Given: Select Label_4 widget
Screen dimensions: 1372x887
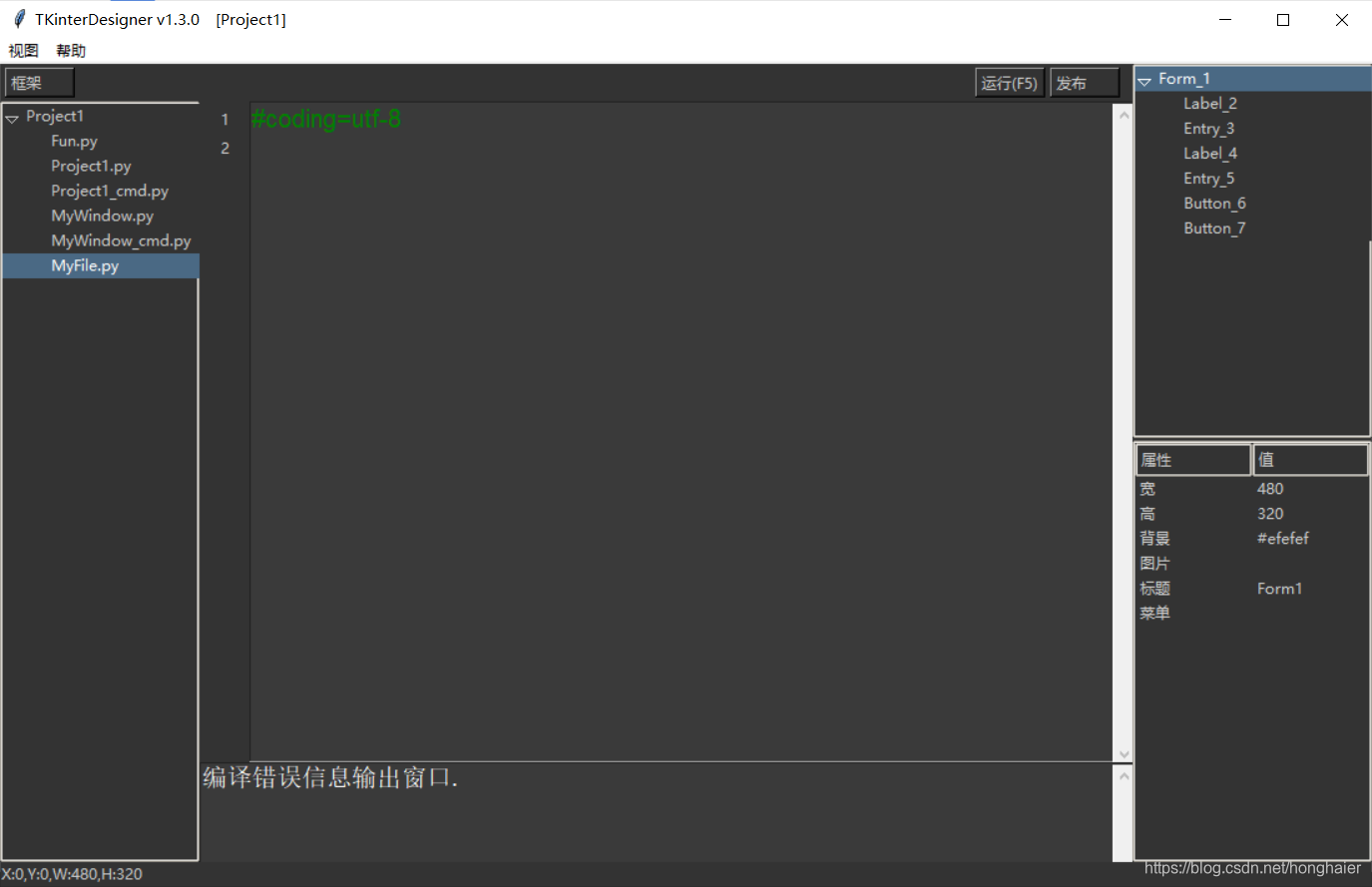Looking at the screenshot, I should click(1210, 154).
